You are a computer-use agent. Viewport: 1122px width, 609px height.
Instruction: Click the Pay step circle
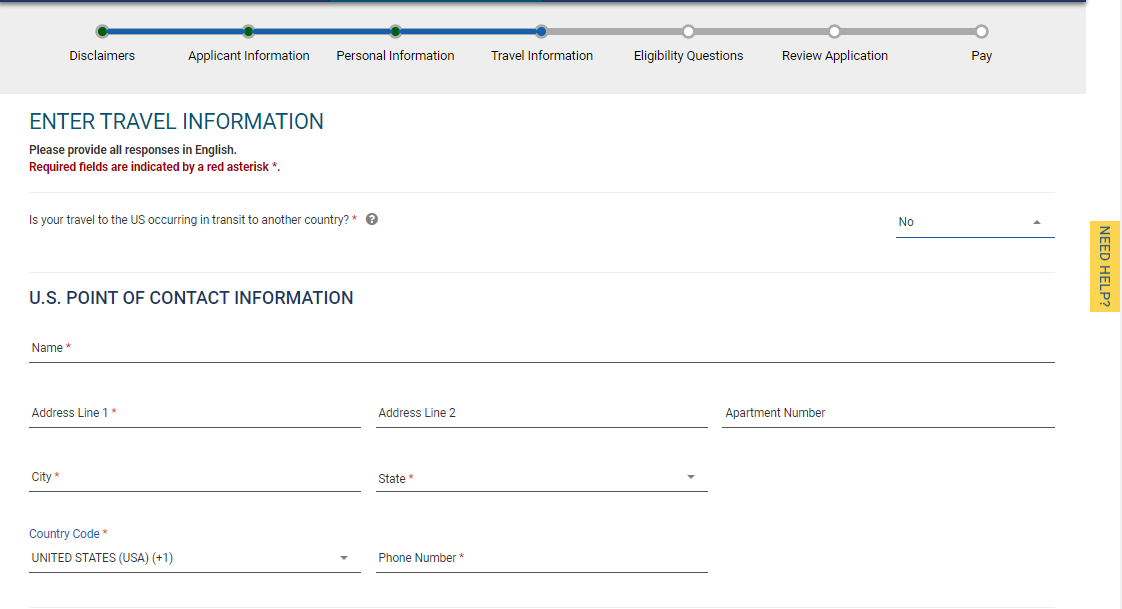coord(981,32)
